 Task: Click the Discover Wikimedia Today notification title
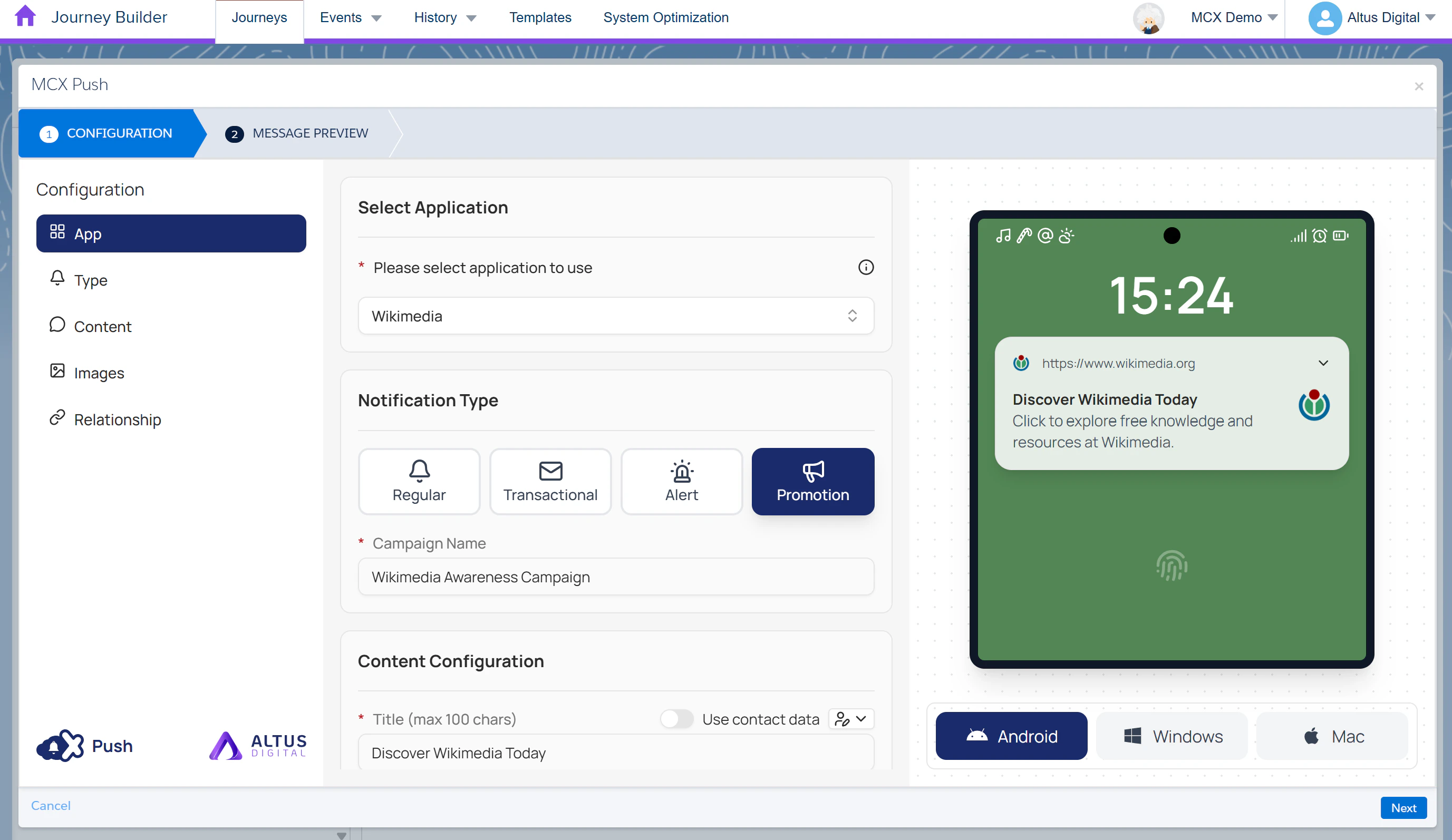1105,399
